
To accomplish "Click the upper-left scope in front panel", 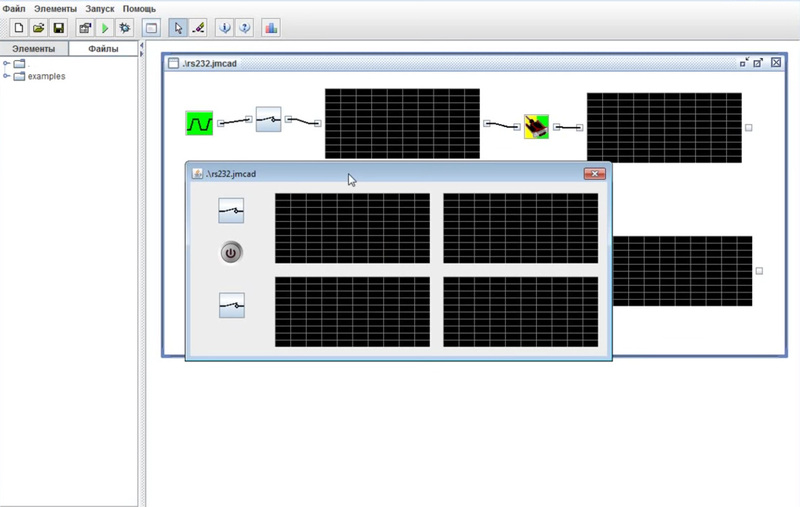I will (x=352, y=228).
